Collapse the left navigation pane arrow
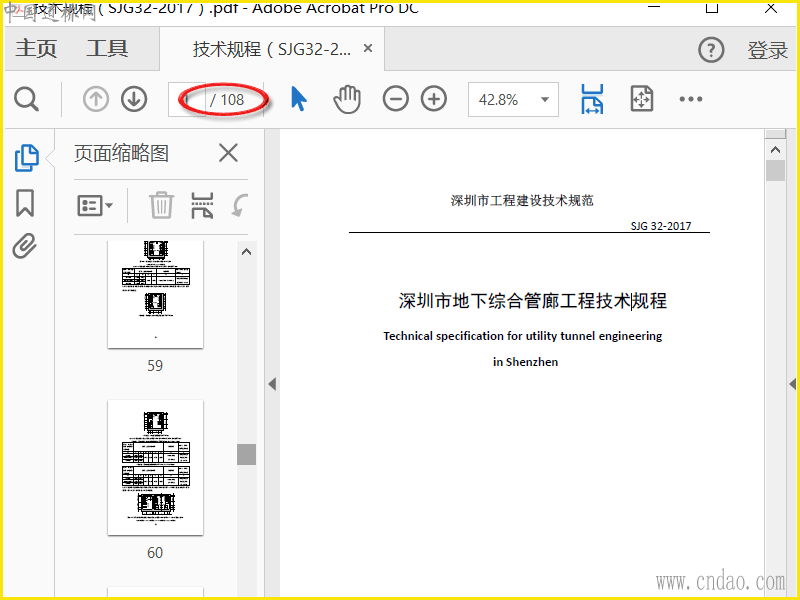 click(x=272, y=384)
